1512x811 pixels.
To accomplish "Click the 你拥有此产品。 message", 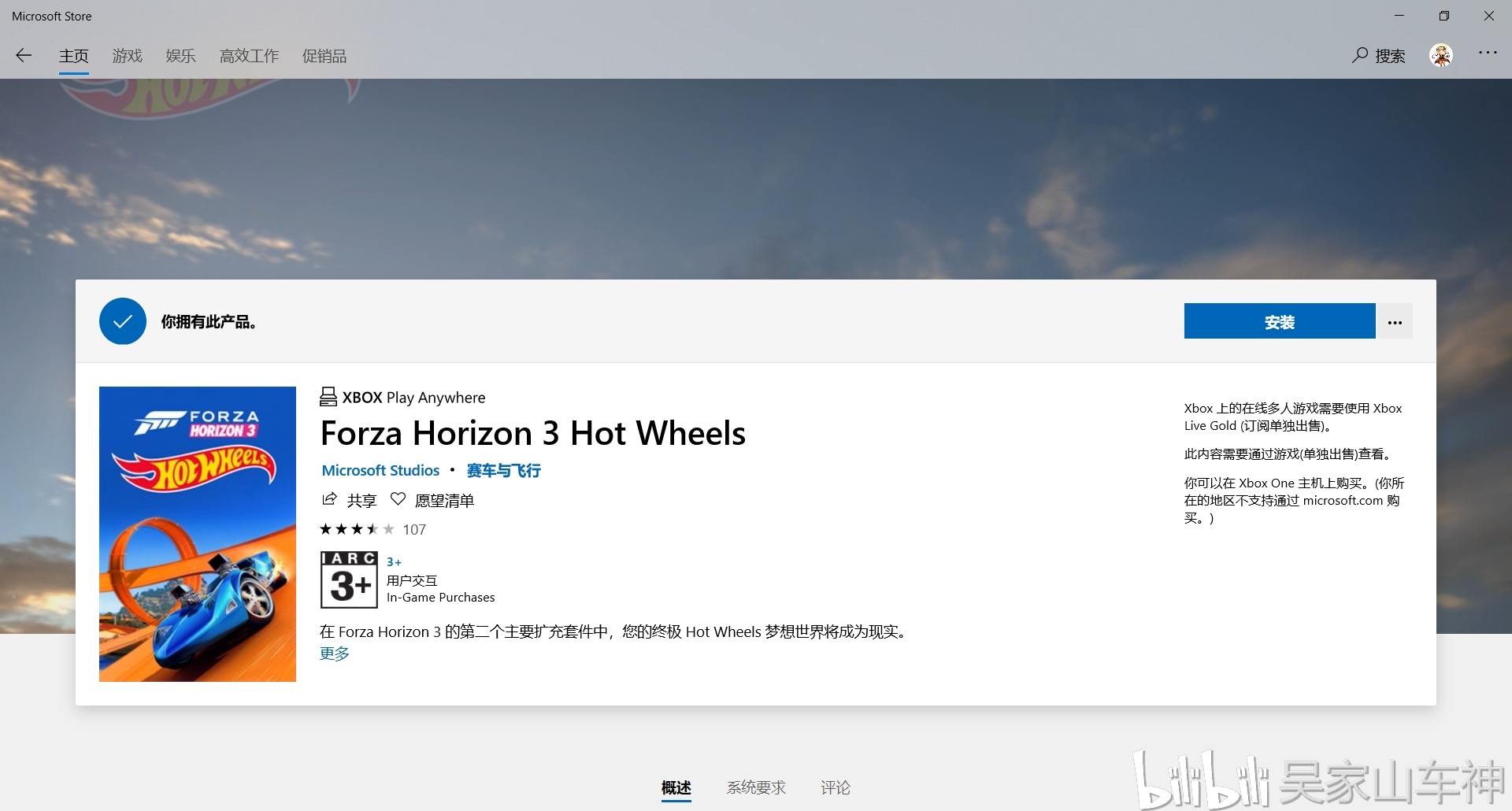I will [209, 321].
